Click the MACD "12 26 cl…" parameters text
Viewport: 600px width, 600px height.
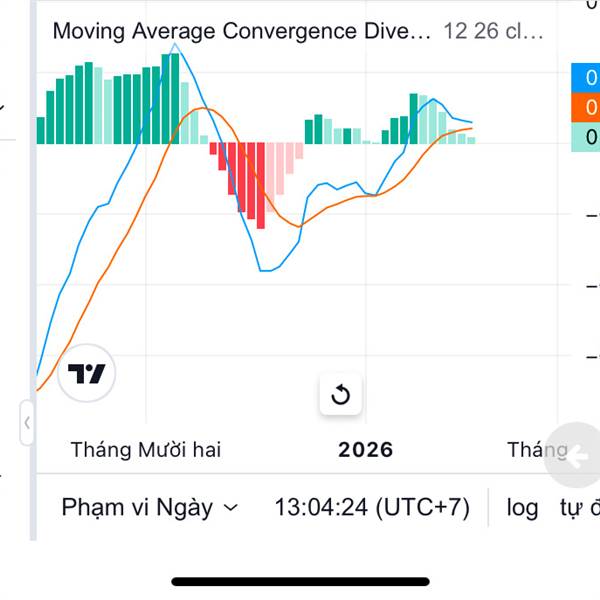(493, 31)
